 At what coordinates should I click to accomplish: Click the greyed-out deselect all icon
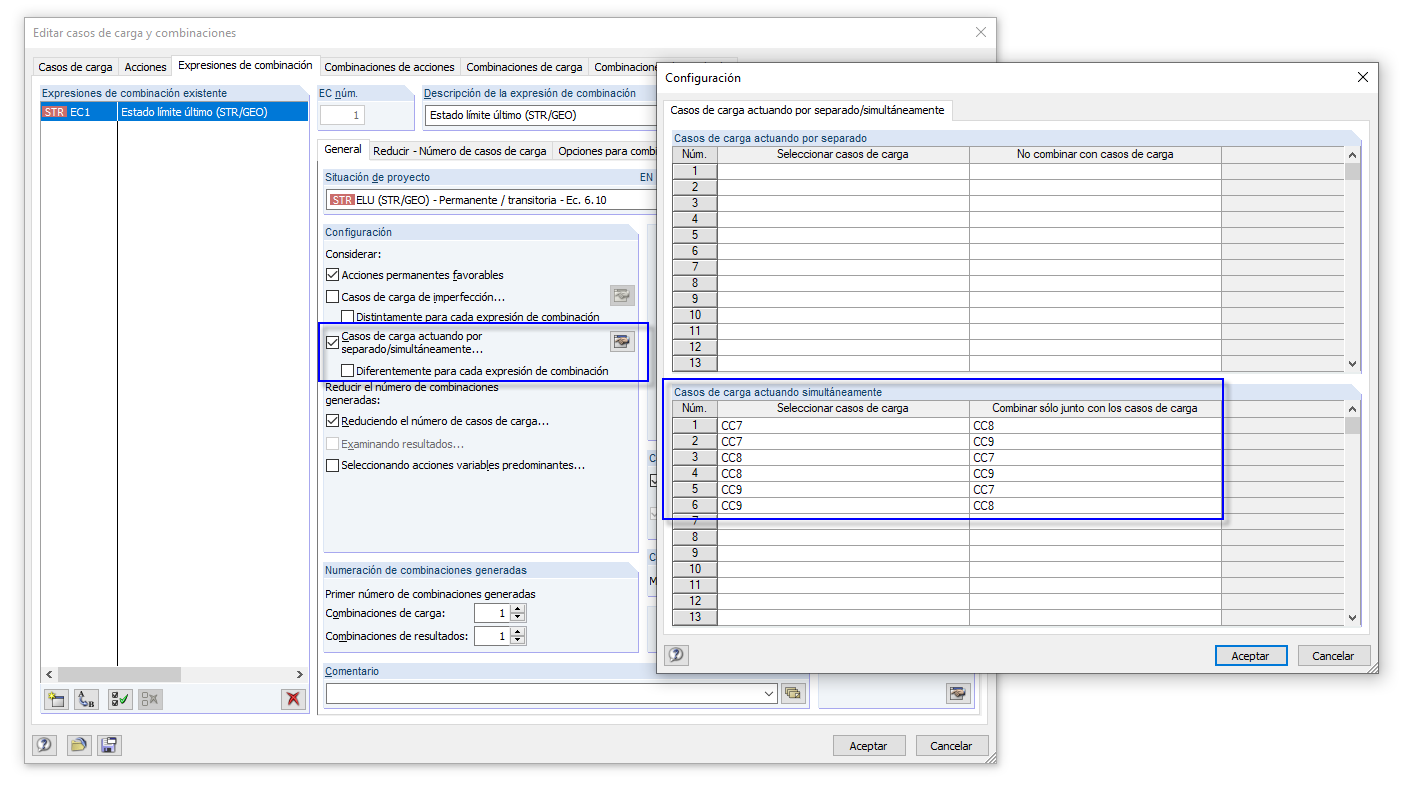[x=151, y=699]
